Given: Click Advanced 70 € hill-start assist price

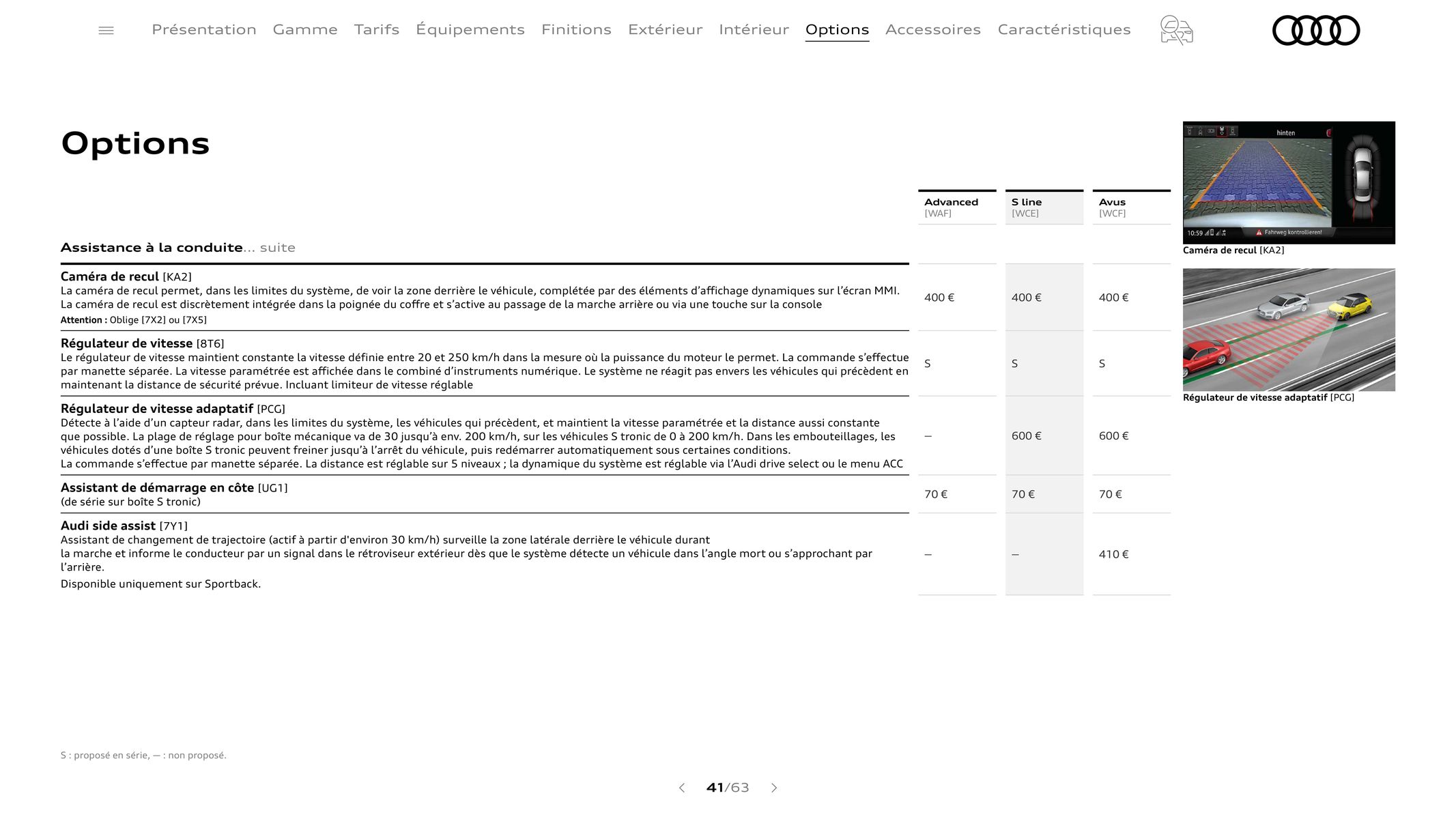Looking at the screenshot, I should point(936,494).
